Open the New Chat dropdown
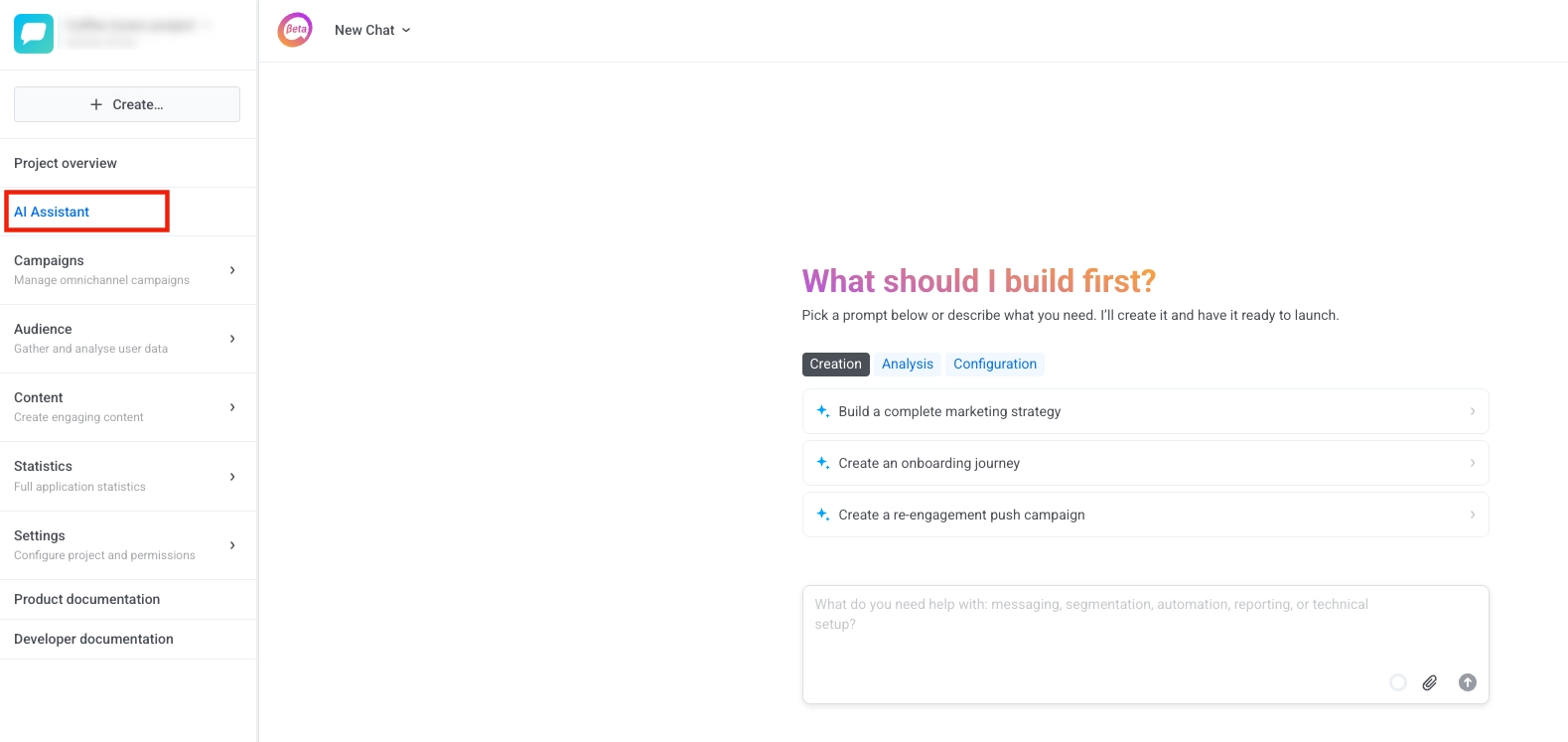The width and height of the screenshot is (1568, 742). 373,30
